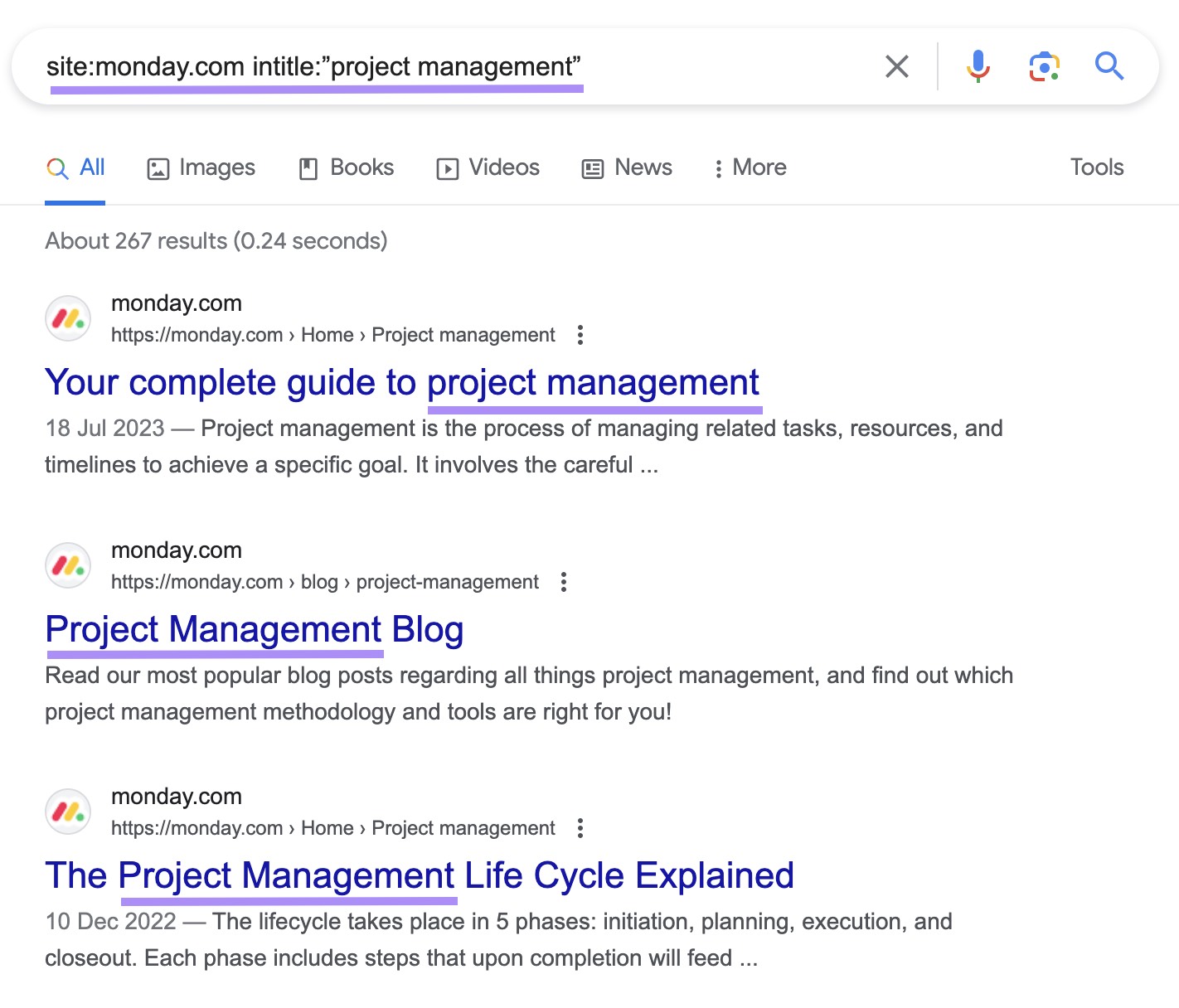This screenshot has height=1008, width=1179.
Task: Open the three-dot menu on the Project Management Blog result
Action: (563, 583)
